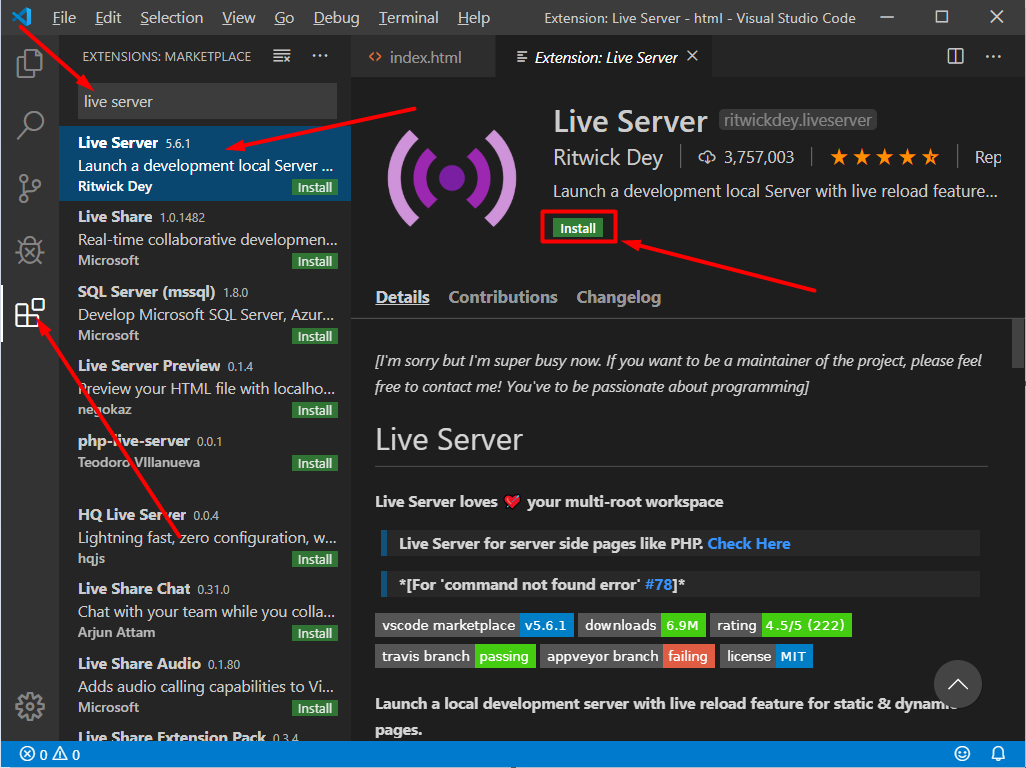Open the Search view in activity bar
The height and width of the screenshot is (768, 1026).
pyautogui.click(x=29, y=125)
